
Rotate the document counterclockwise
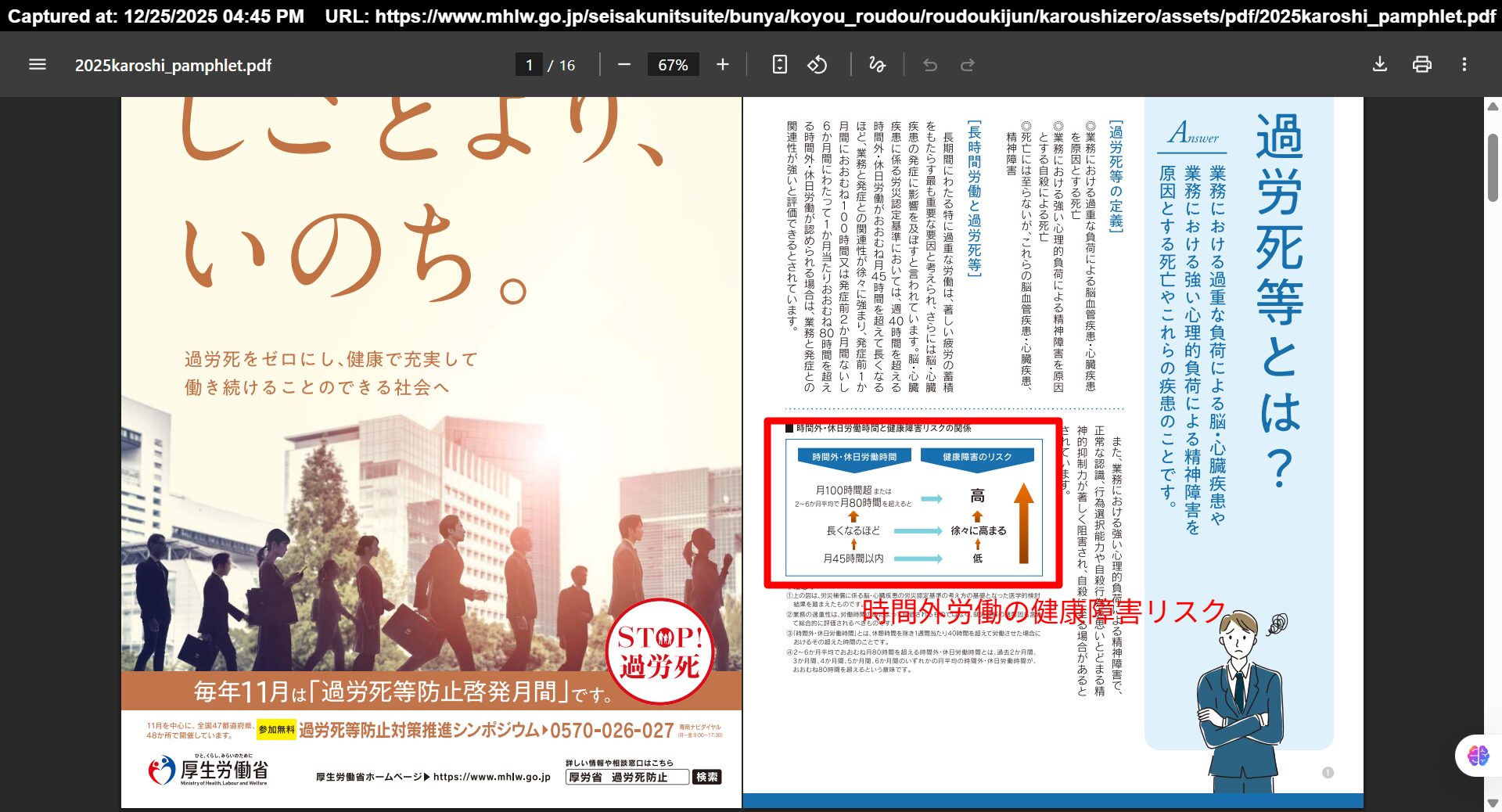pyautogui.click(x=817, y=65)
